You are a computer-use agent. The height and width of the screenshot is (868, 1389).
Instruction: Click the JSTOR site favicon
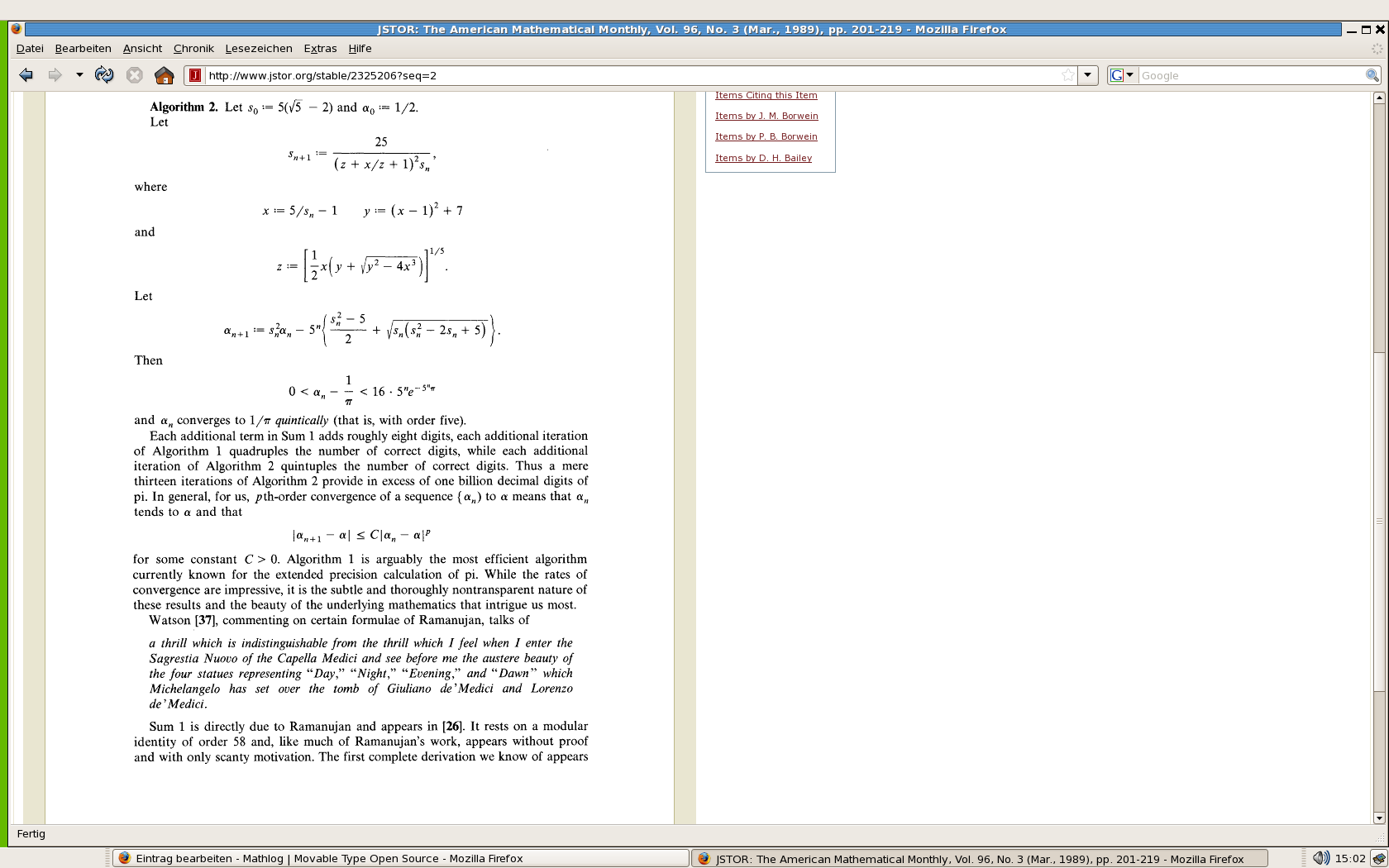pyautogui.click(x=195, y=75)
